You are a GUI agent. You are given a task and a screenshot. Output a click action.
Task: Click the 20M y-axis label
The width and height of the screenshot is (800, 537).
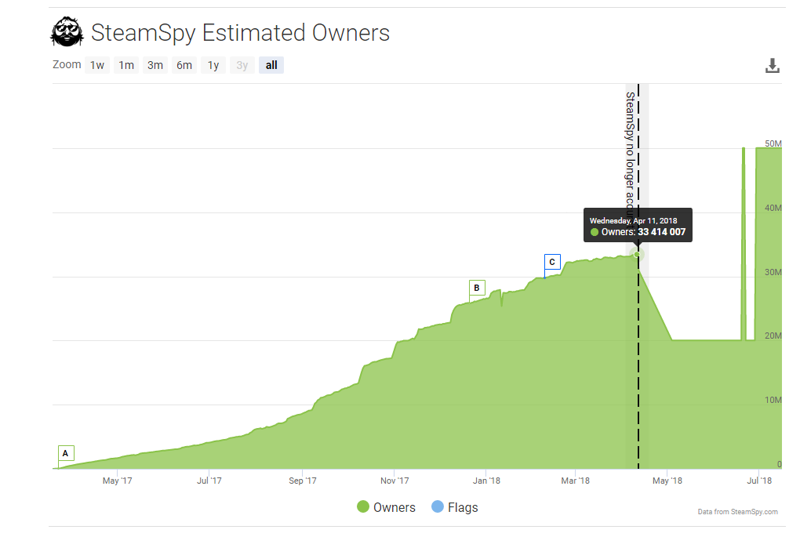(773, 336)
